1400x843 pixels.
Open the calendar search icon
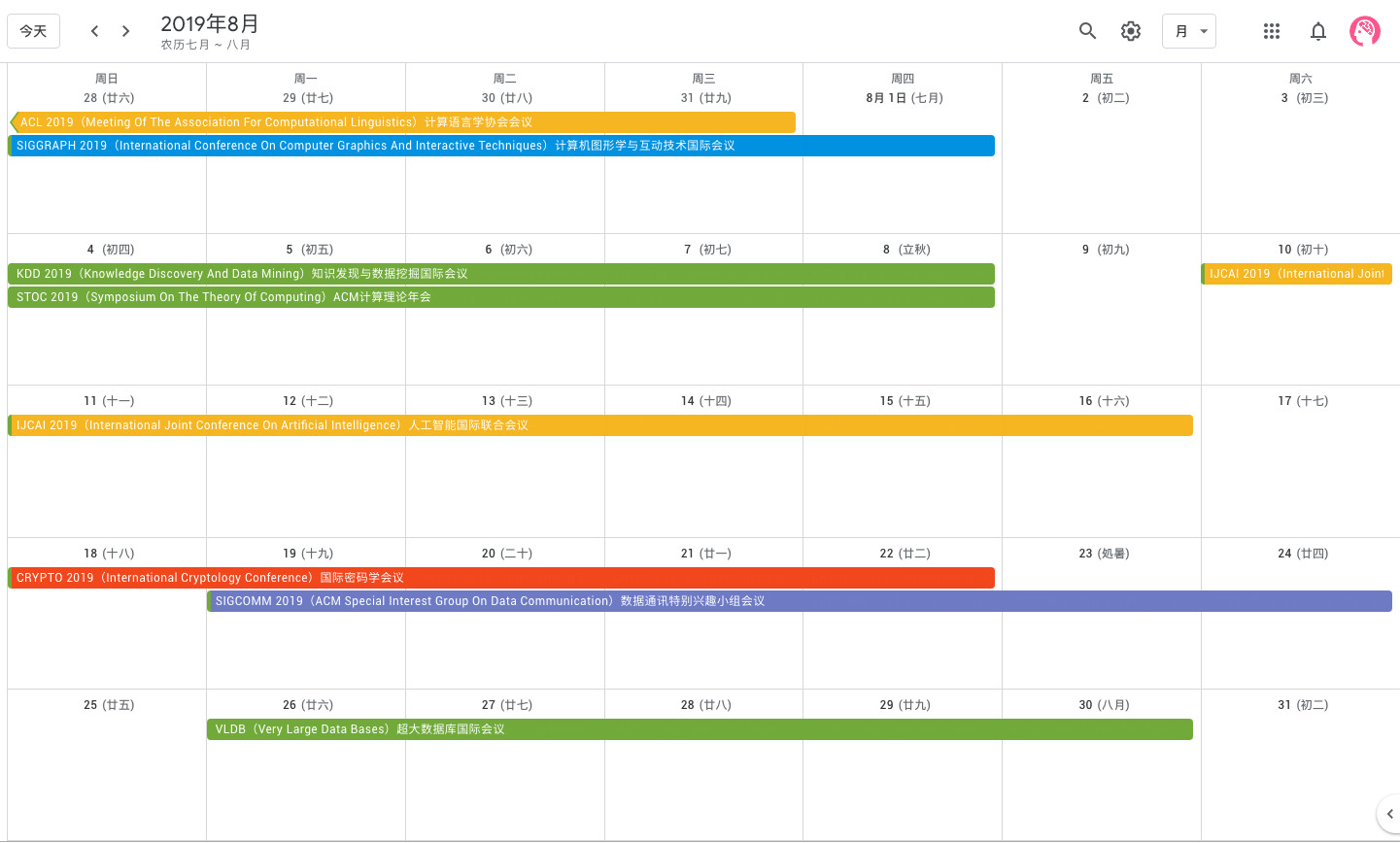point(1087,31)
